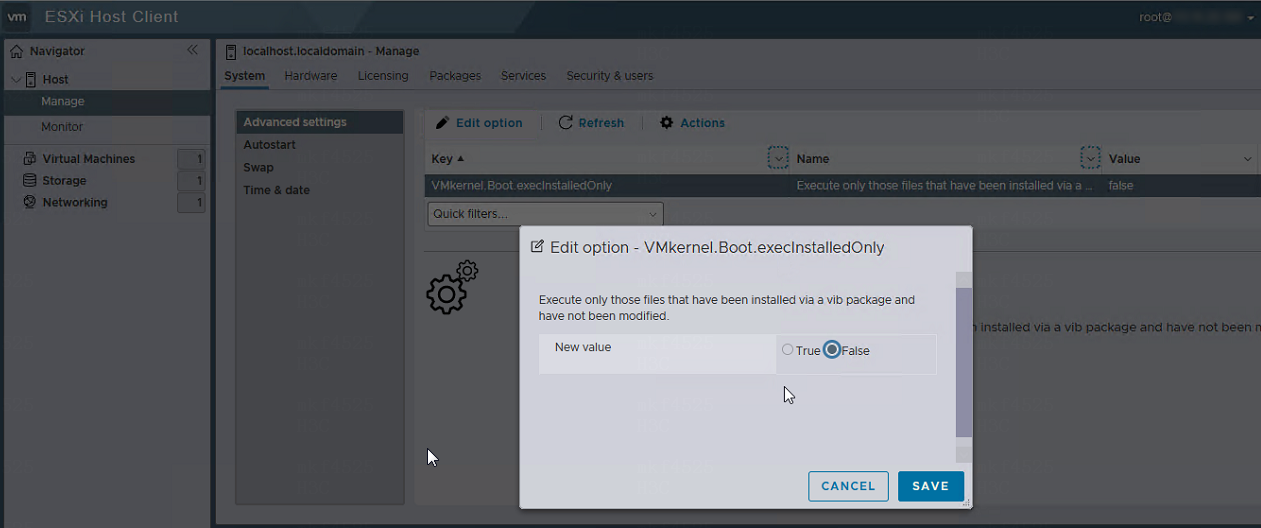This screenshot has height=528, width=1261.
Task: Switch to the Licensing tab
Action: click(x=383, y=76)
